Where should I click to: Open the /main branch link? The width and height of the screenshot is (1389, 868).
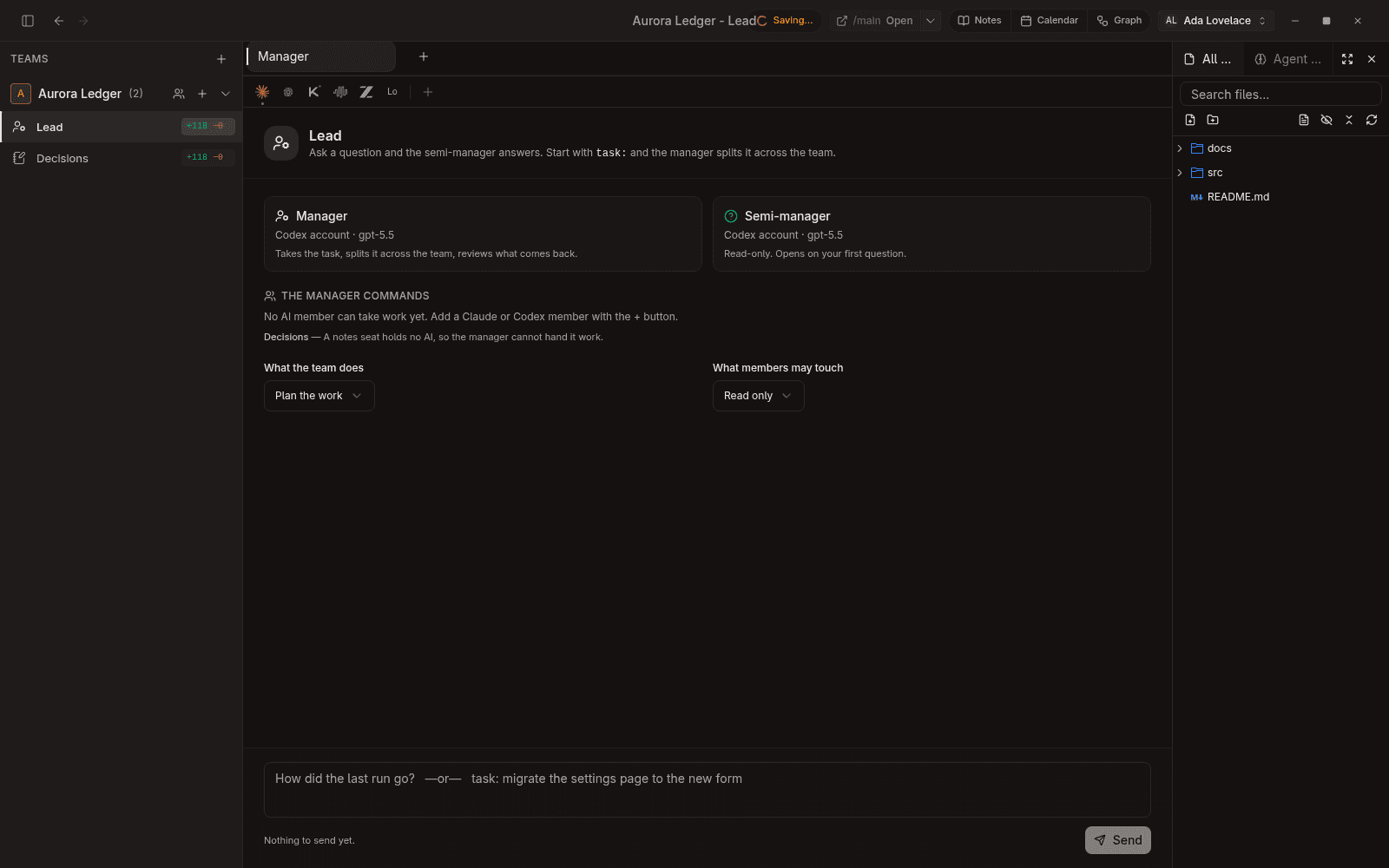click(874, 21)
